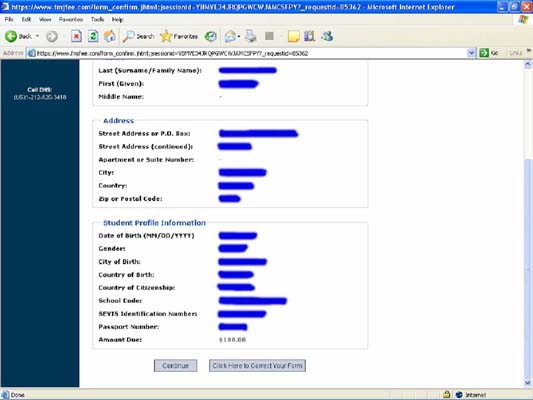Open the History clock icon
Screen dimensions: 533x400
click(210, 36)
